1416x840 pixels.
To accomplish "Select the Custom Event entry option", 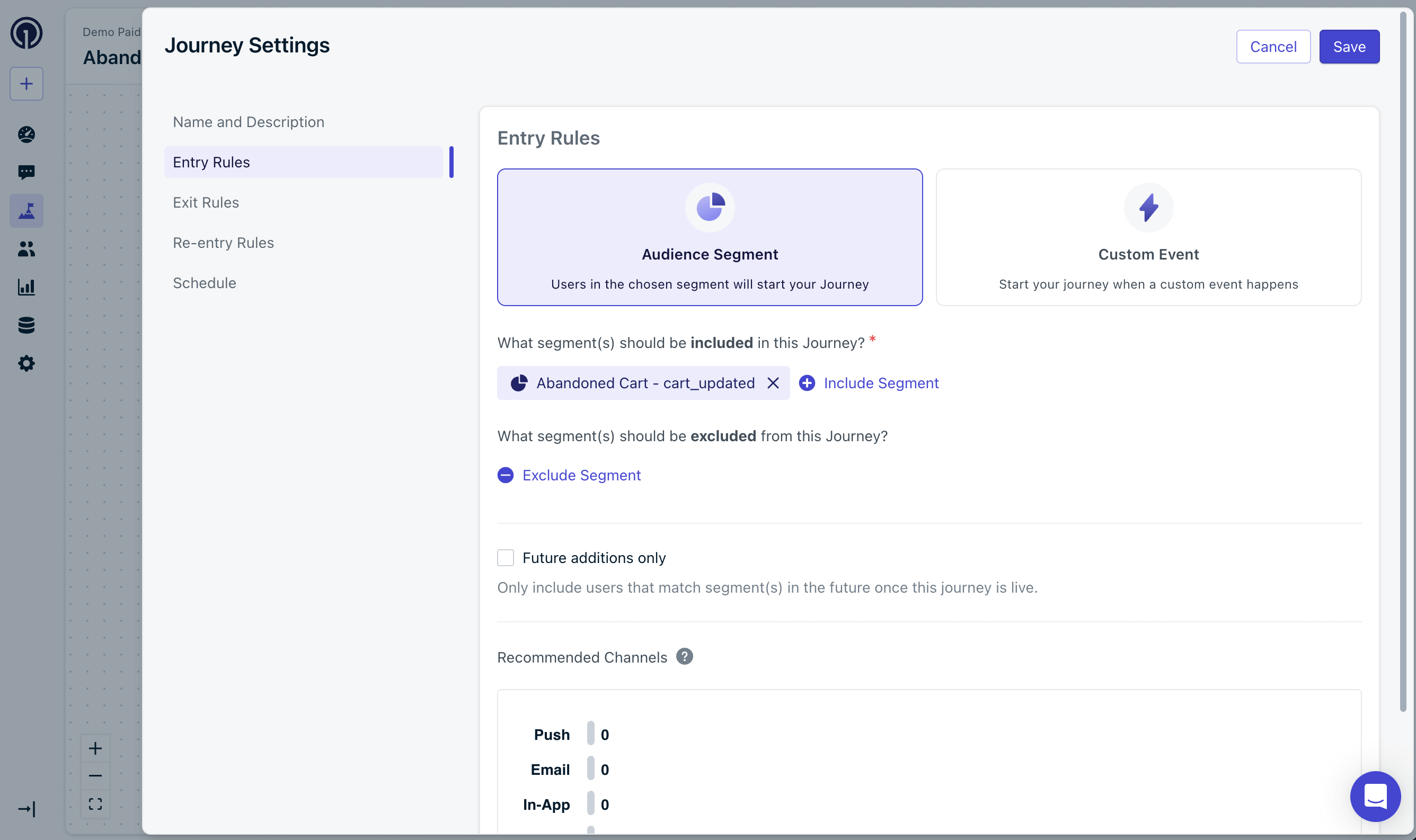I will (1148, 237).
